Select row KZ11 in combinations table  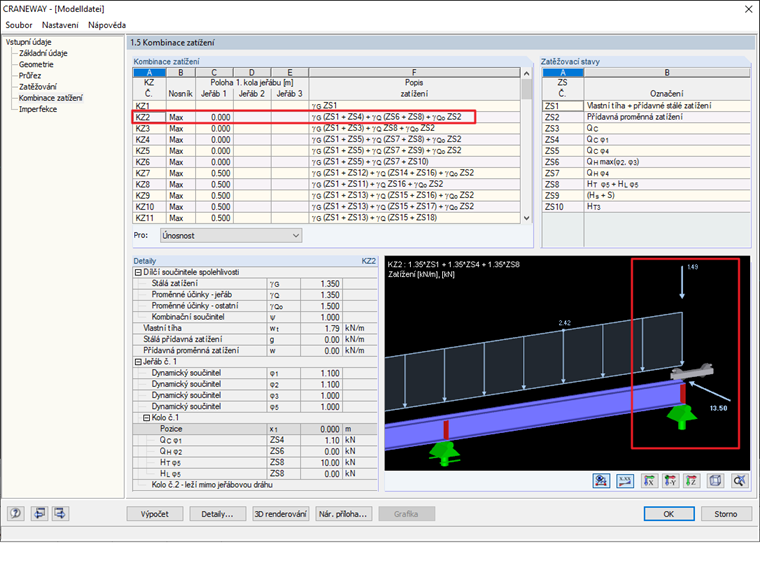pos(327,218)
